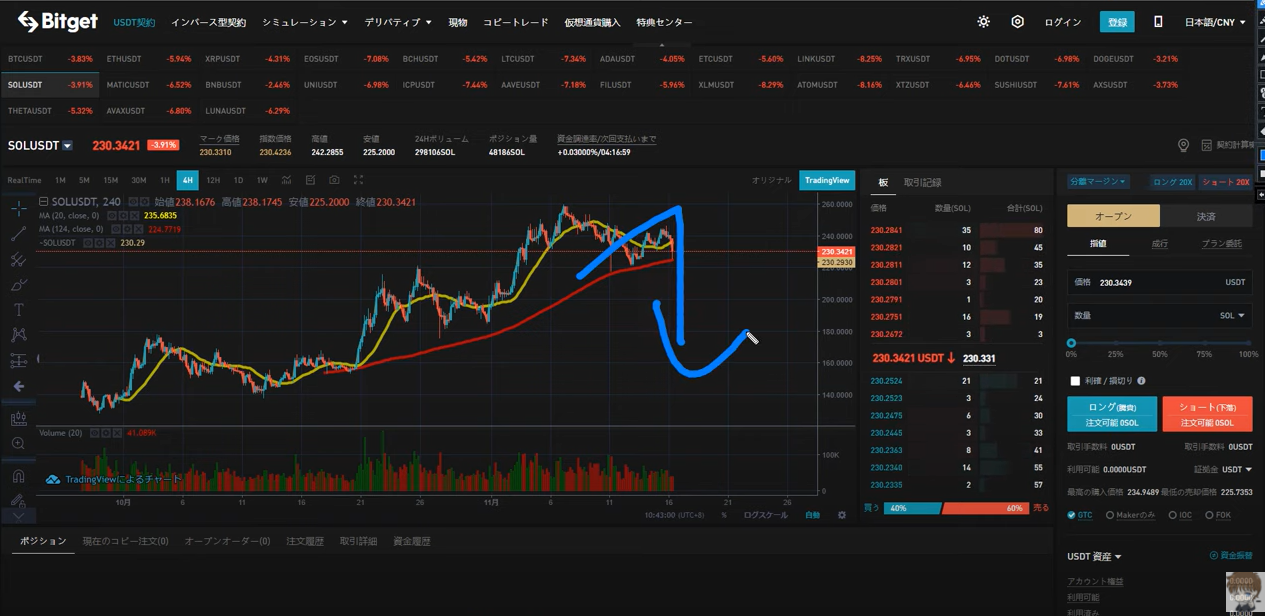Toggle the light/dark theme sun icon
The height and width of the screenshot is (616, 1265).
point(983,22)
